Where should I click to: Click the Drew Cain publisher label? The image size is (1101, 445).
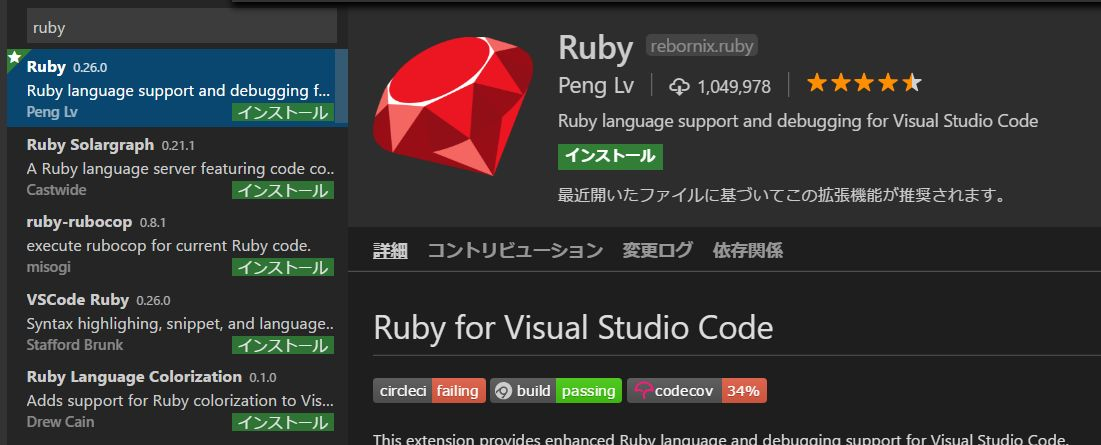click(60, 422)
